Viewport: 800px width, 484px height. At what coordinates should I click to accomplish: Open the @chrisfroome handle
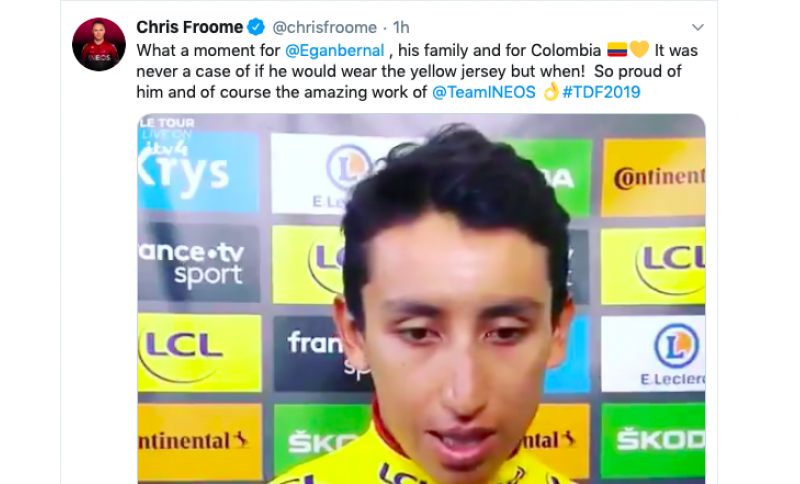click(x=324, y=27)
